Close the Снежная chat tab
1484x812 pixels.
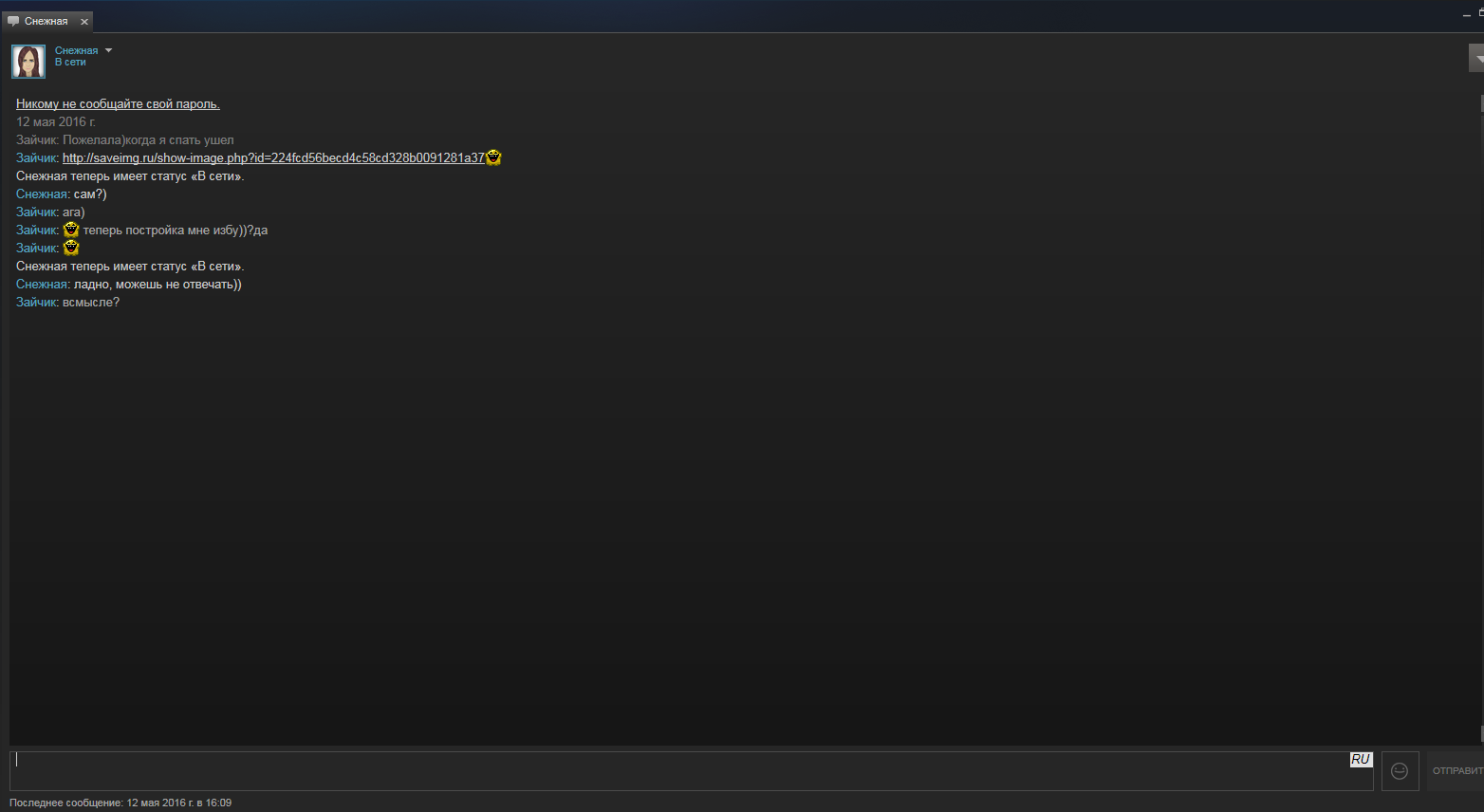(x=84, y=21)
